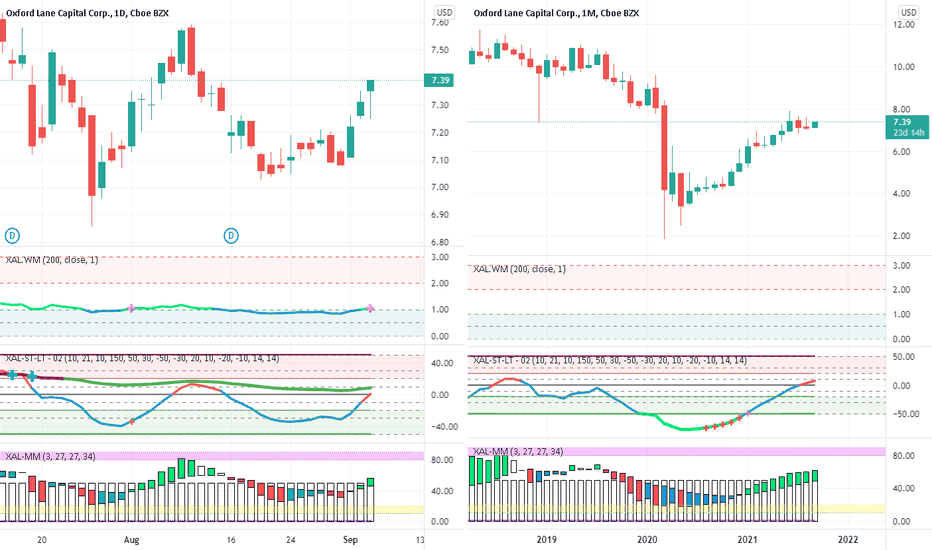Click 50.00 on monthly XAL-ST-LT axis
The width and height of the screenshot is (932, 550).
coord(903,357)
